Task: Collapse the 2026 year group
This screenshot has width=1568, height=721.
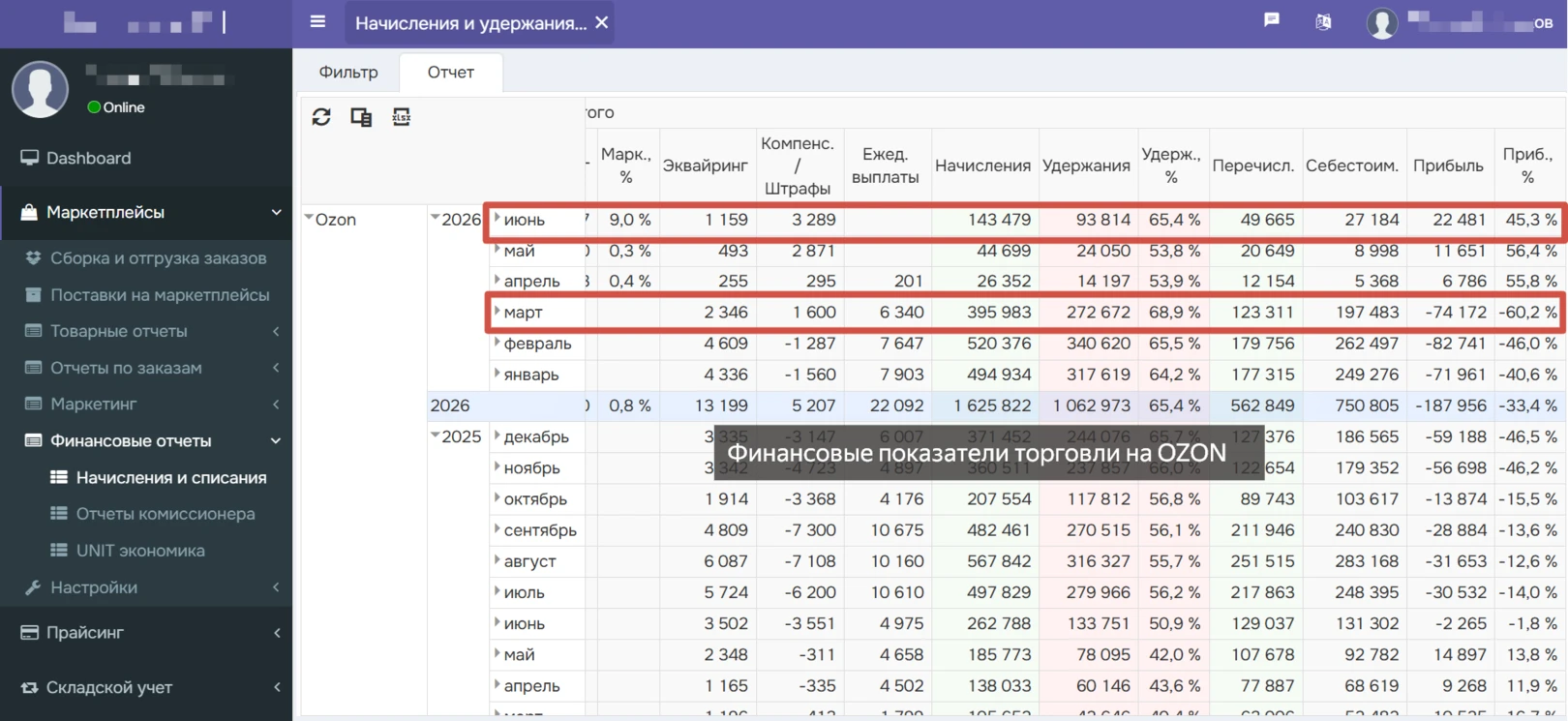Action: (x=436, y=219)
